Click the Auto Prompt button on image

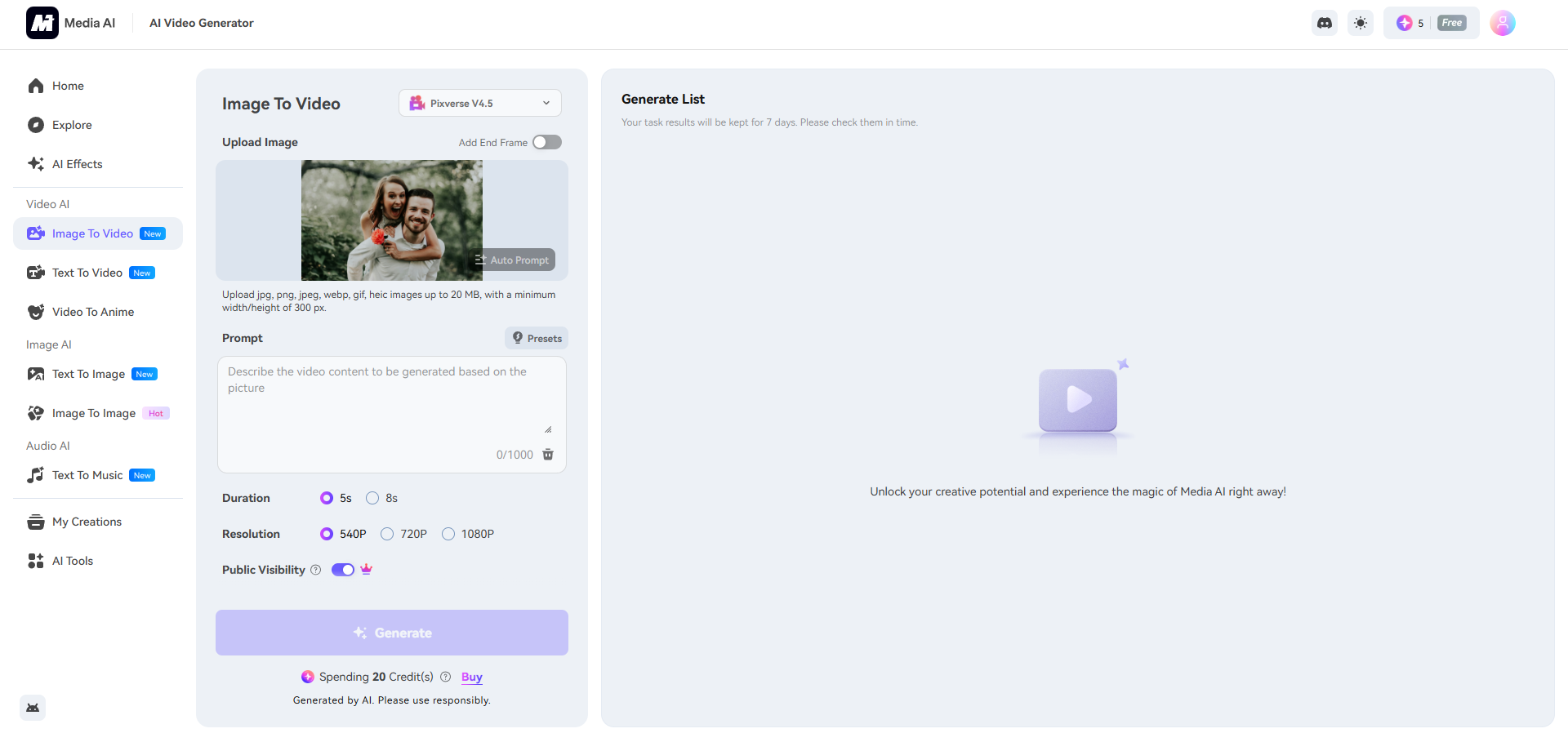pyautogui.click(x=513, y=260)
